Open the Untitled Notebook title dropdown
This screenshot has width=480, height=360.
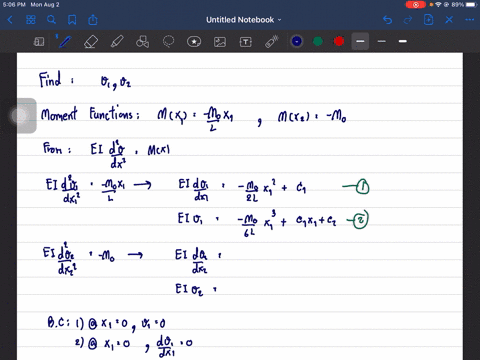pos(243,20)
